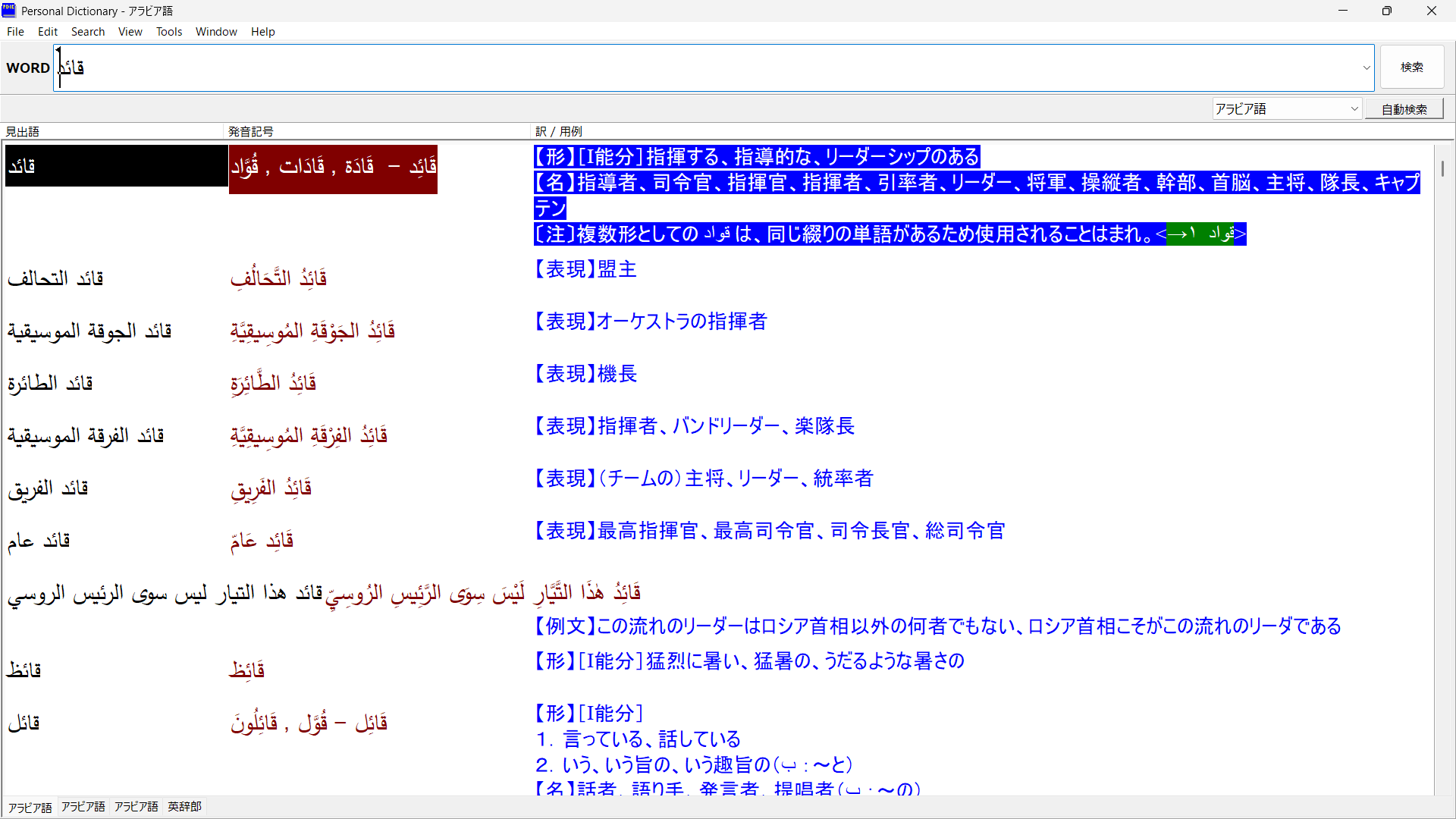
Task: Open the Help menu
Action: click(262, 32)
